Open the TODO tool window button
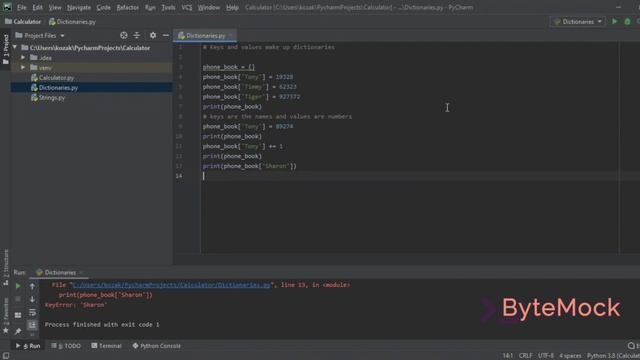 pyautogui.click(x=66, y=346)
